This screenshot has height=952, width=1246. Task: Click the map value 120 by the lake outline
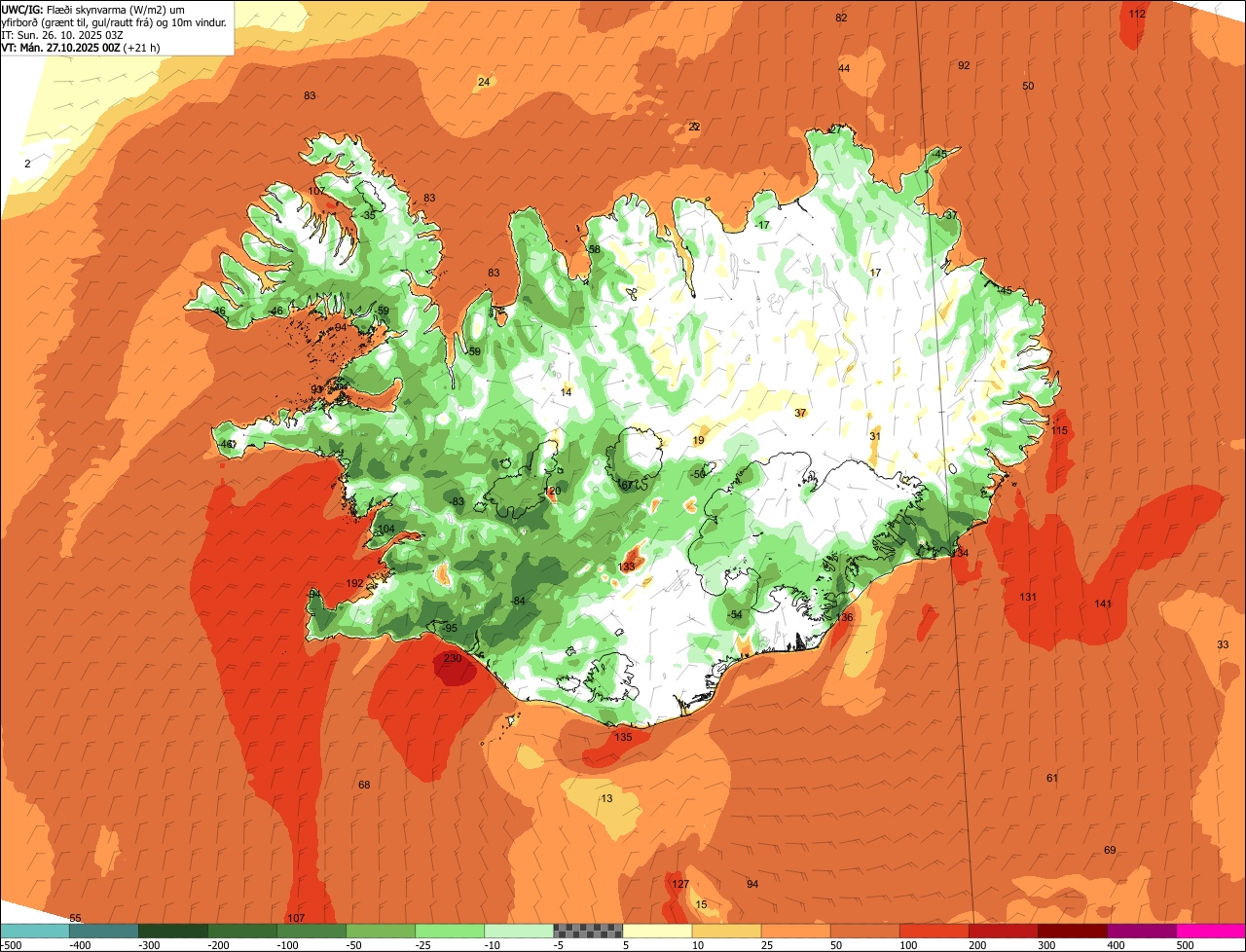pos(553,492)
